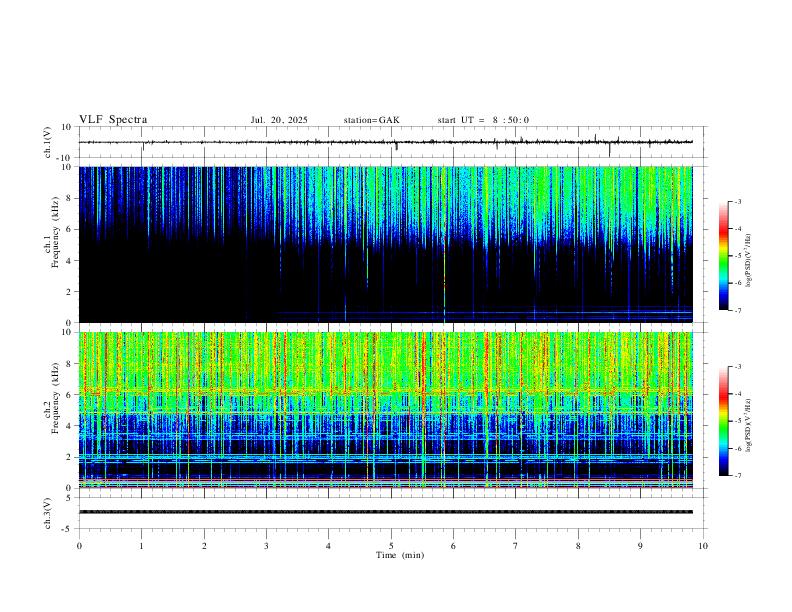Click the "ch.1(V)" waveform axis label

coord(48,142)
